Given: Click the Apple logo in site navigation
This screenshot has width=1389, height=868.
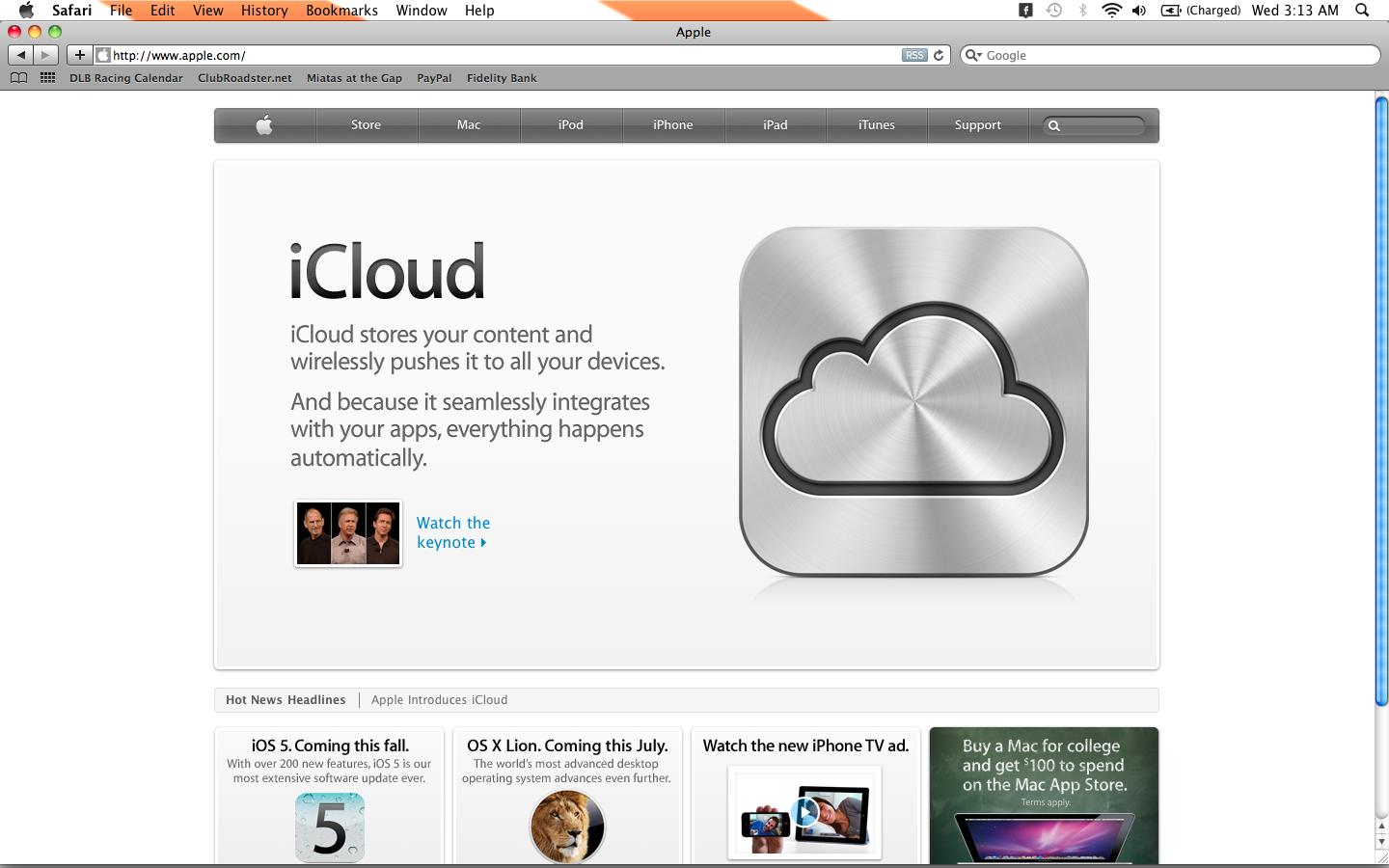Looking at the screenshot, I should (264, 124).
